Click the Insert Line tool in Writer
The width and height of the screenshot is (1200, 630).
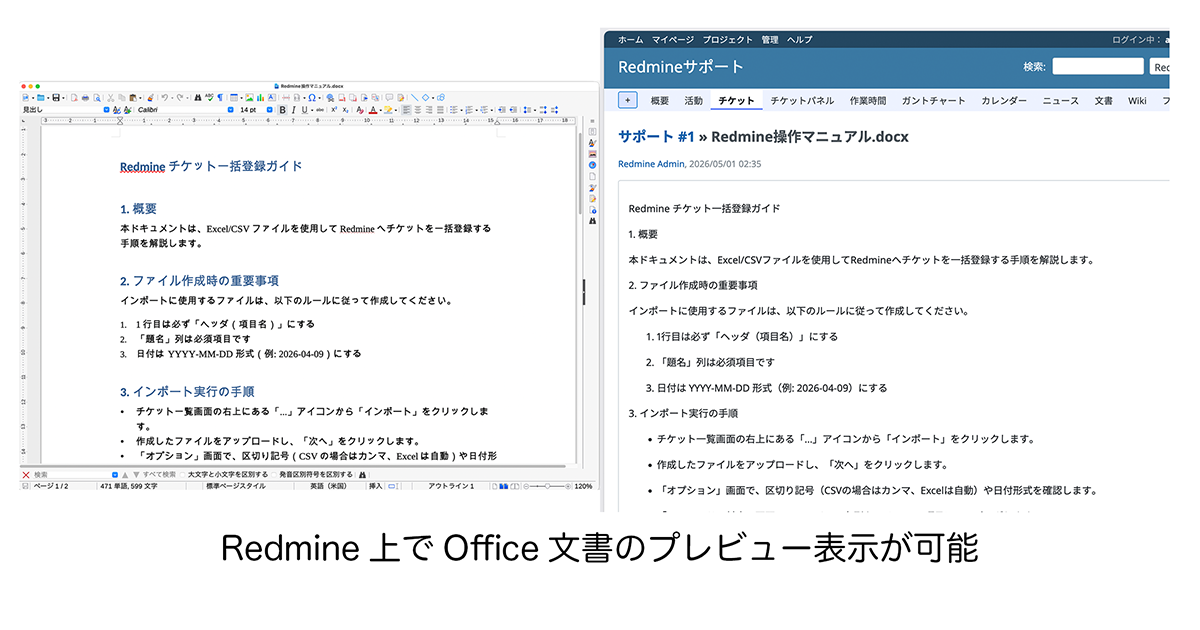pyautogui.click(x=414, y=98)
